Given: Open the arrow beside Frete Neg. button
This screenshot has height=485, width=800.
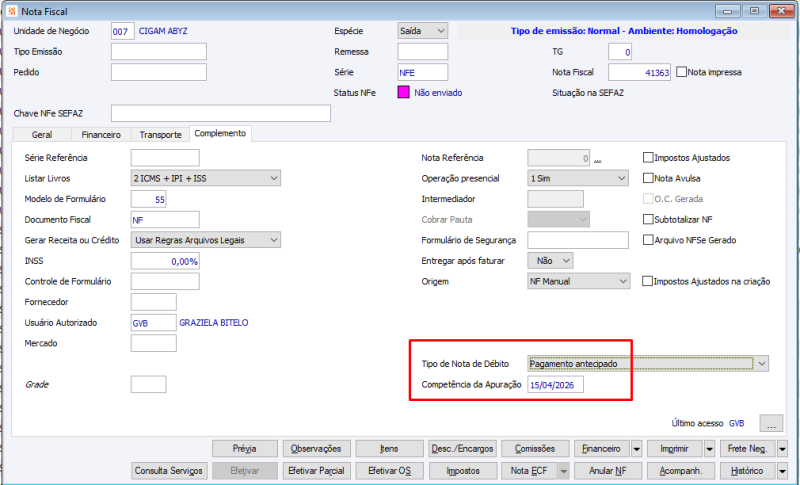Looking at the screenshot, I should point(782,449).
